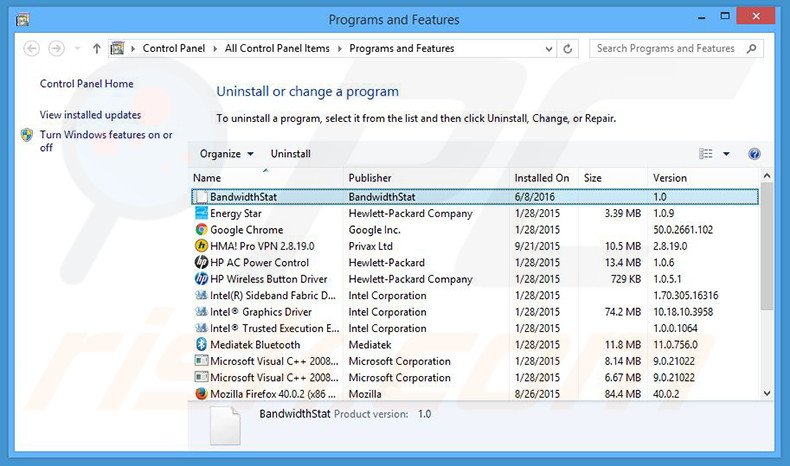Screen dimensions: 790x466
Task: Select Mediatek Bluetooth program name
Action: (x=255, y=345)
